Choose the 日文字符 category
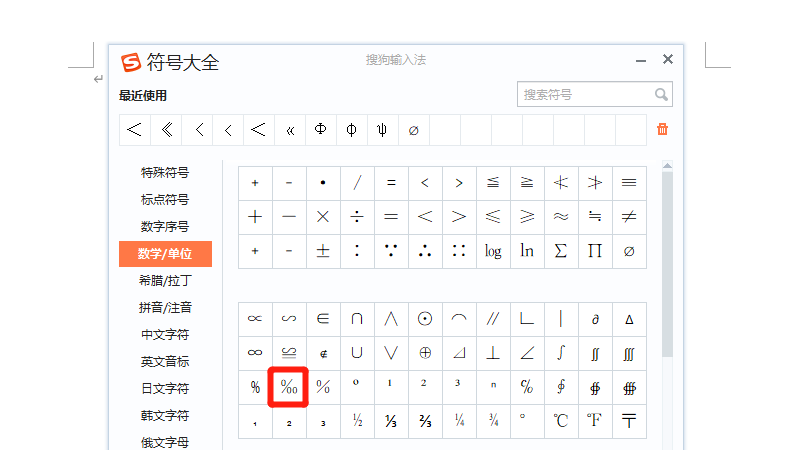The width and height of the screenshot is (800, 450). (x=165, y=389)
